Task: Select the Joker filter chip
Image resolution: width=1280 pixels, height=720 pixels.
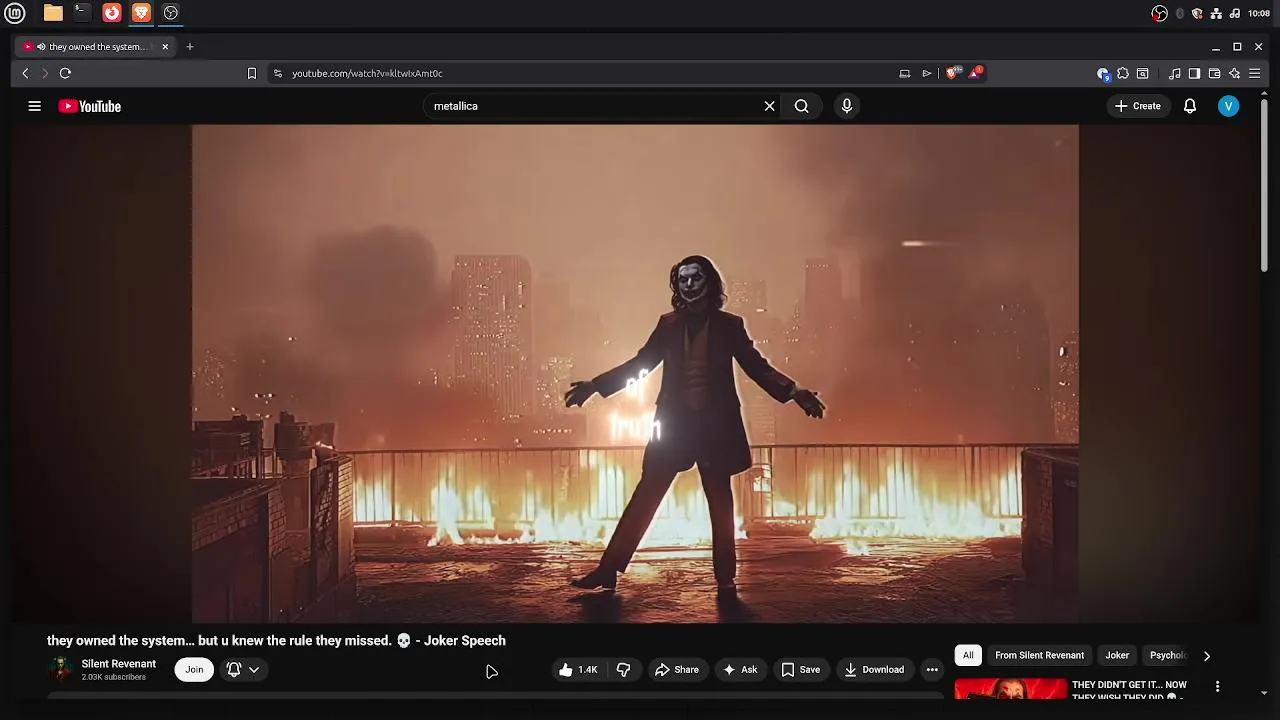Action: (x=1117, y=655)
